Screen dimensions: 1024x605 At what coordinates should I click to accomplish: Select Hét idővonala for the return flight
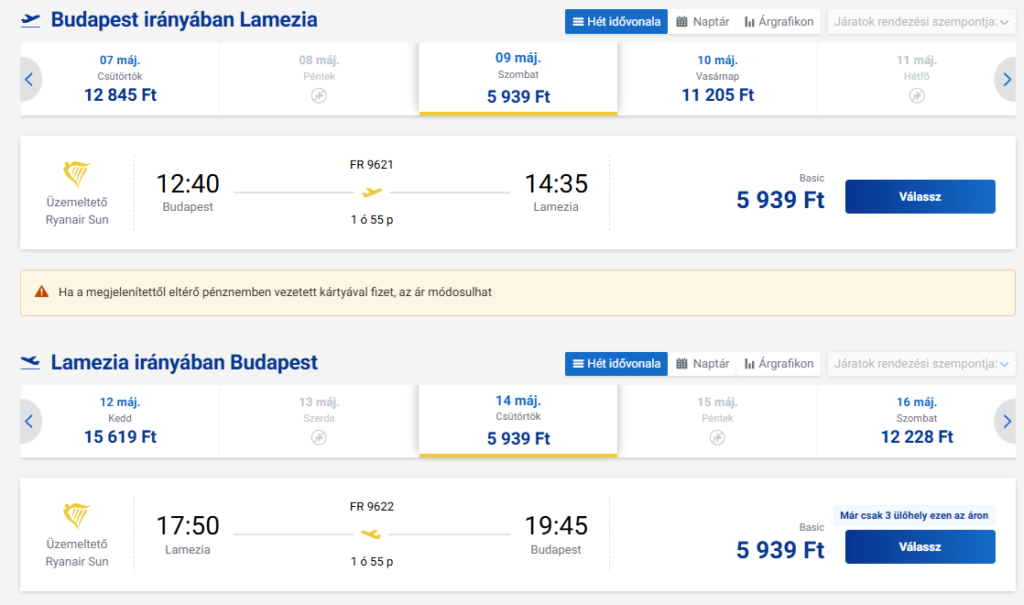pos(616,364)
